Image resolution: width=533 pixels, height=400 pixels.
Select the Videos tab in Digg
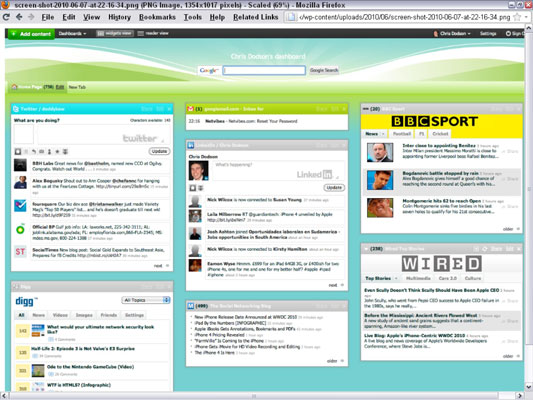coord(60,315)
